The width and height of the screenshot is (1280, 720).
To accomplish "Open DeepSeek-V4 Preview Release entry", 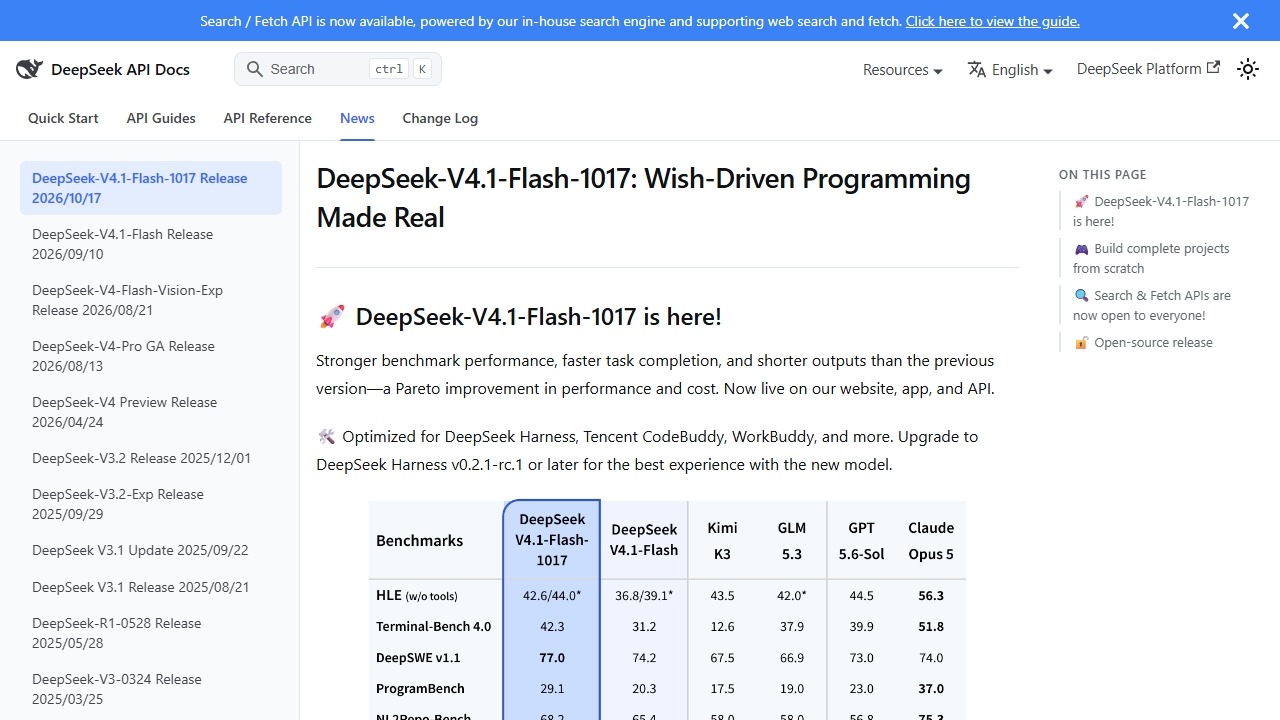I will [x=151, y=412].
